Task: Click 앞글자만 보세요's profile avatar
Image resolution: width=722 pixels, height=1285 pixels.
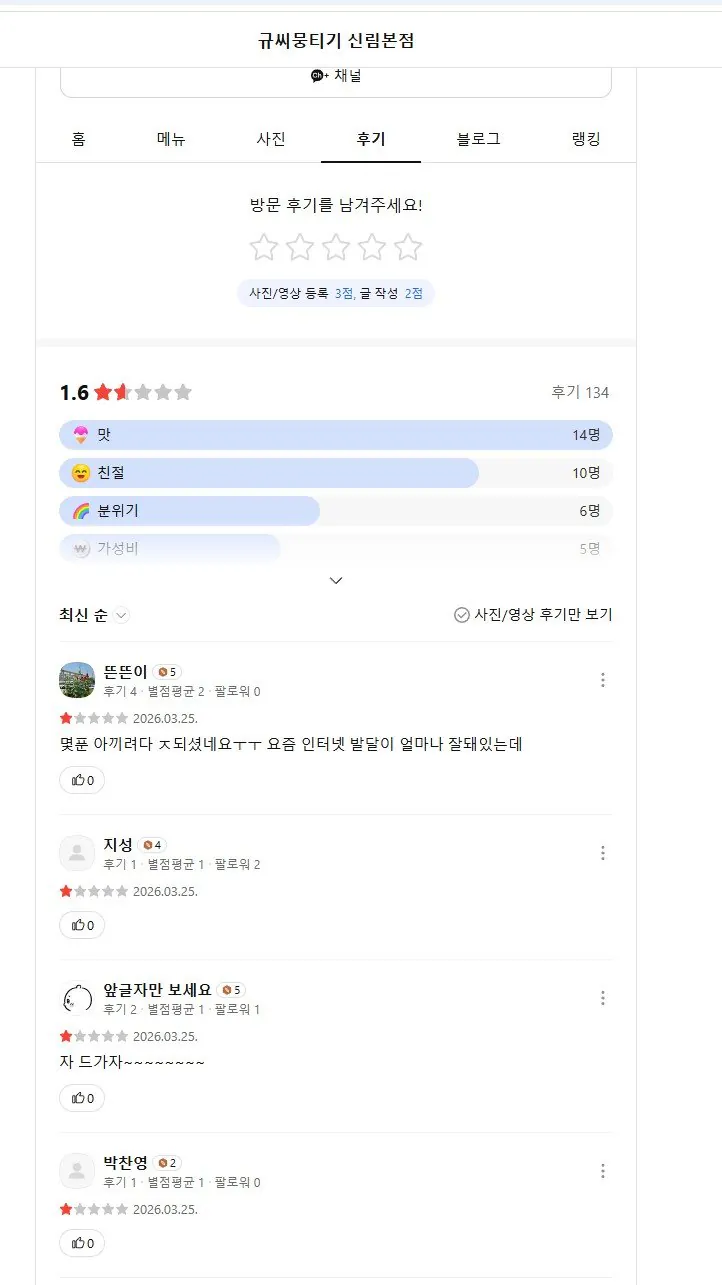Action: pyautogui.click(x=77, y=998)
